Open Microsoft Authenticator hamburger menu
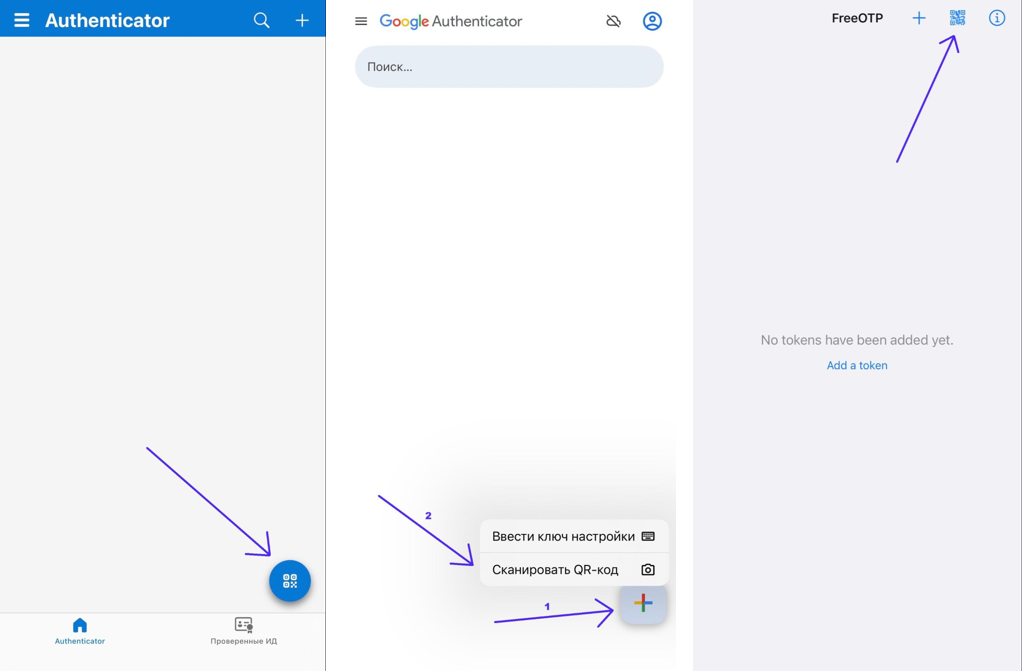1022x671 pixels. (x=22, y=20)
